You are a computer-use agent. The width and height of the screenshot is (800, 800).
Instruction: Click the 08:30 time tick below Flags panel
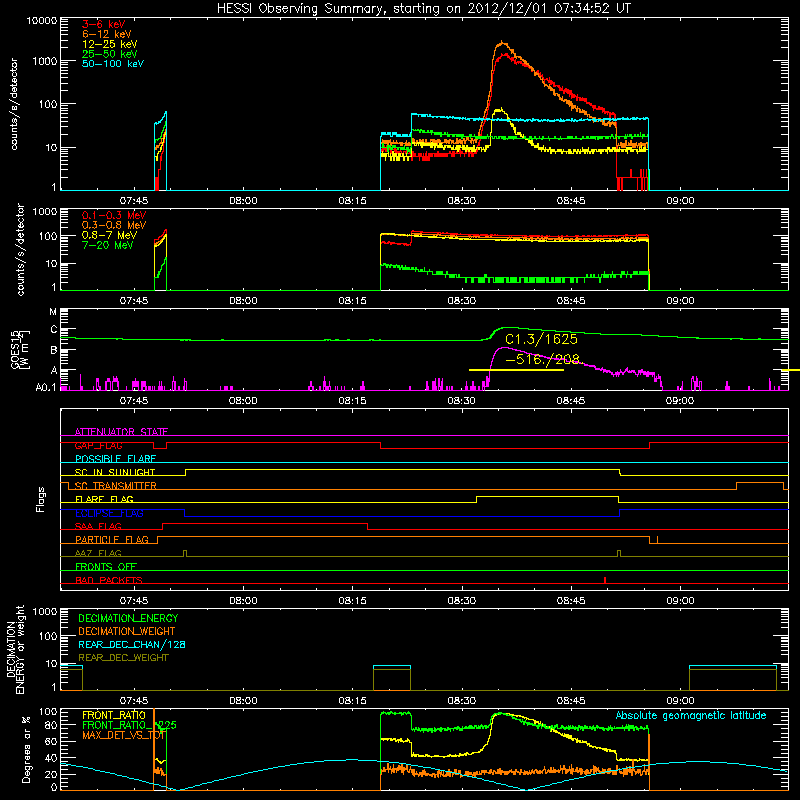tap(462, 601)
